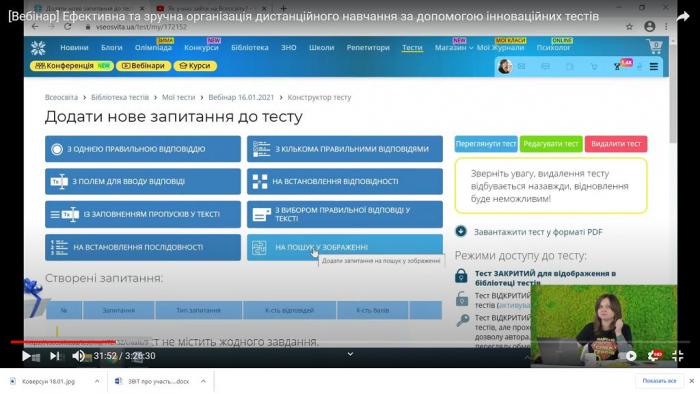Open the Бібліотека menu item
Viewport: 700px width, 394px height.
pos(250,47)
